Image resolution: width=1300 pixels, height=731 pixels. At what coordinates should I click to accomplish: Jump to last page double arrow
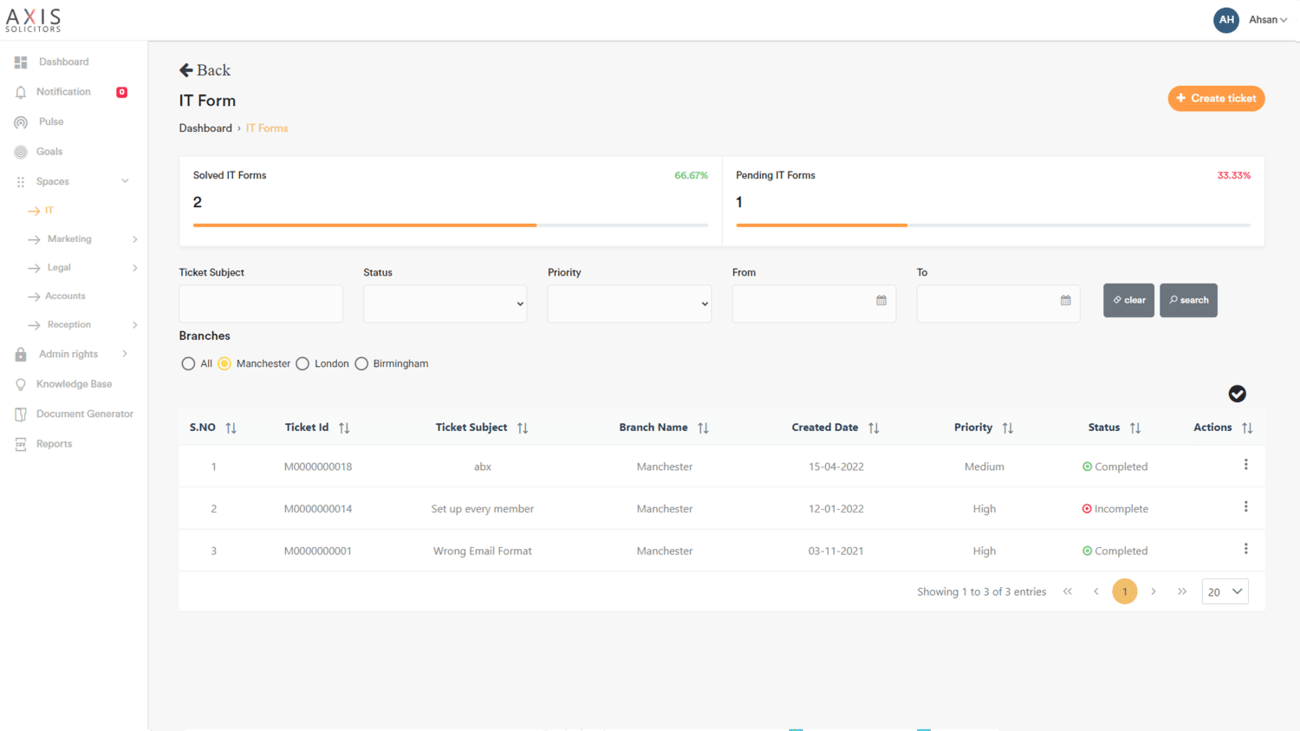coord(1182,592)
